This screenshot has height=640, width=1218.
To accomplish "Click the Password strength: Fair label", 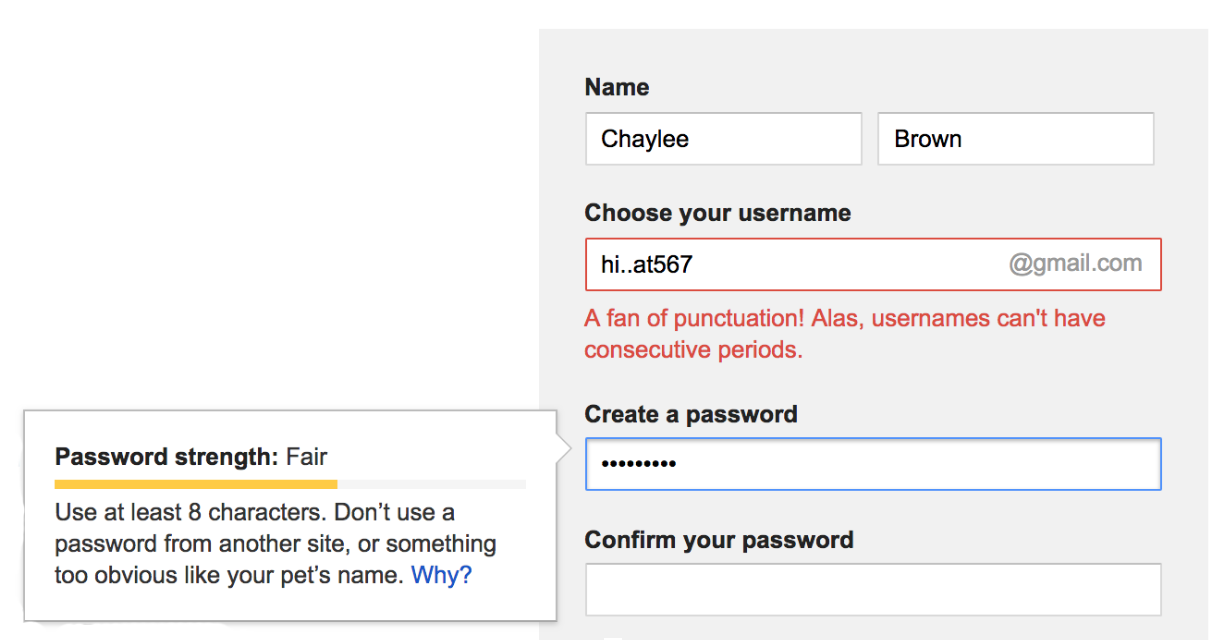I will (190, 457).
